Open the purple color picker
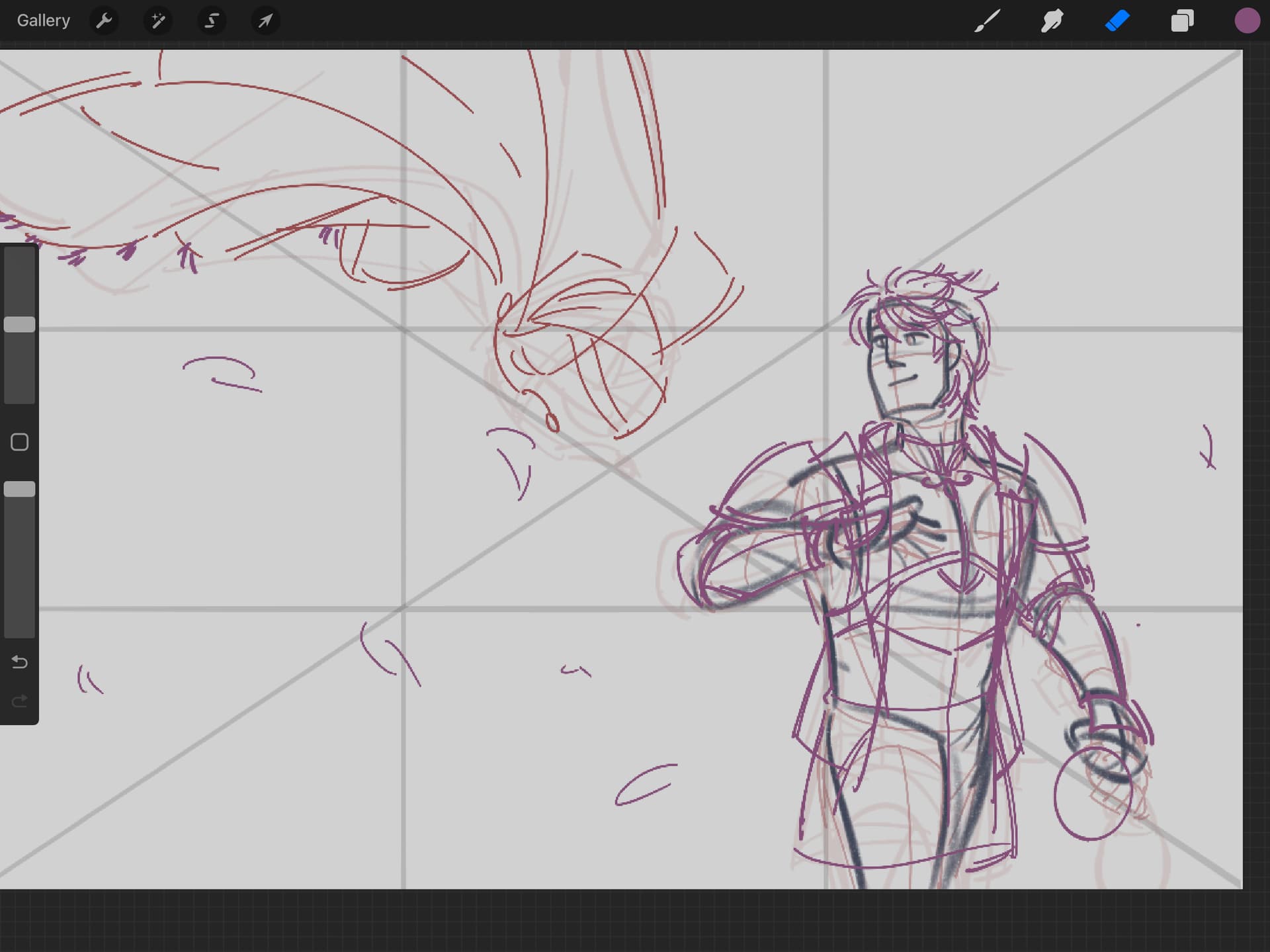 (x=1247, y=21)
